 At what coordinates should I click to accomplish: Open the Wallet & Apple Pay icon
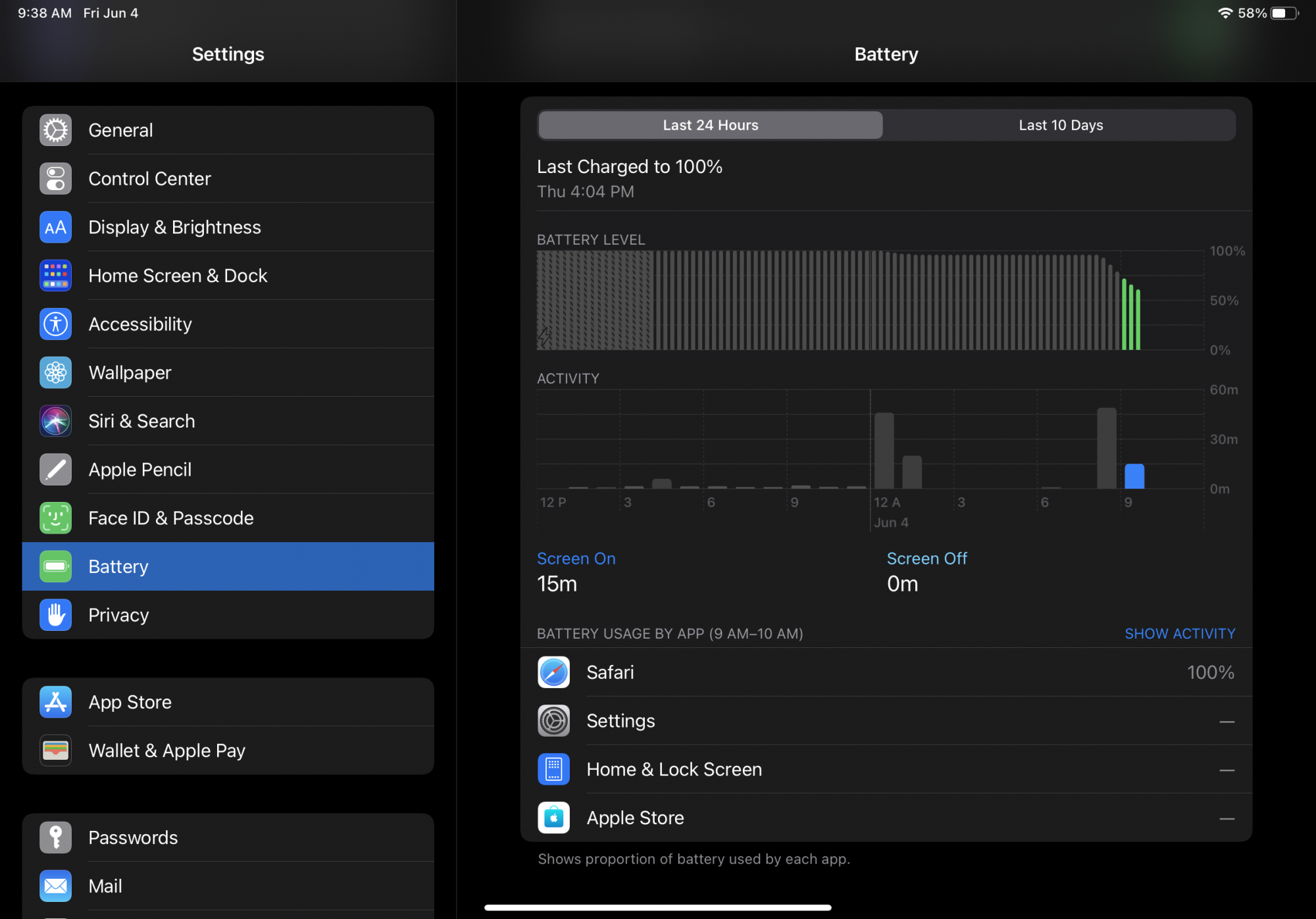pos(56,751)
